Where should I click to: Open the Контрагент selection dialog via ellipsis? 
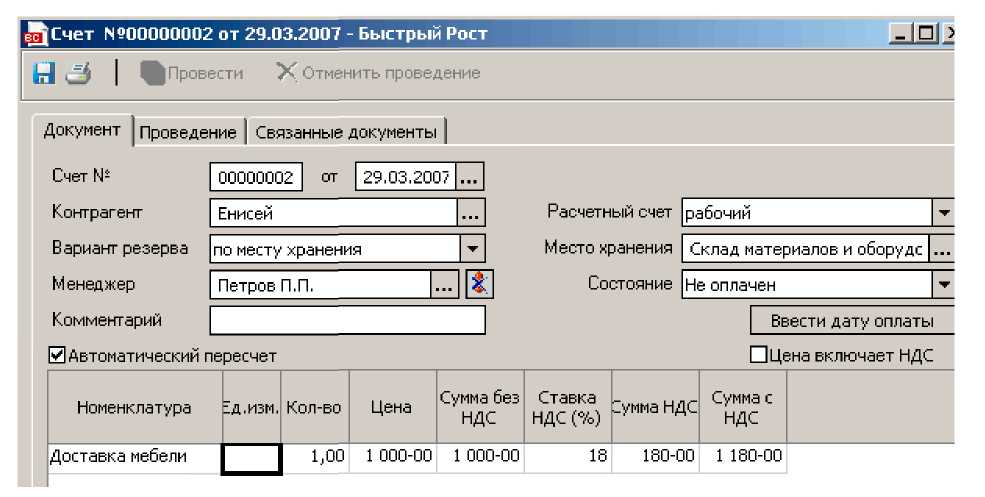point(471,213)
